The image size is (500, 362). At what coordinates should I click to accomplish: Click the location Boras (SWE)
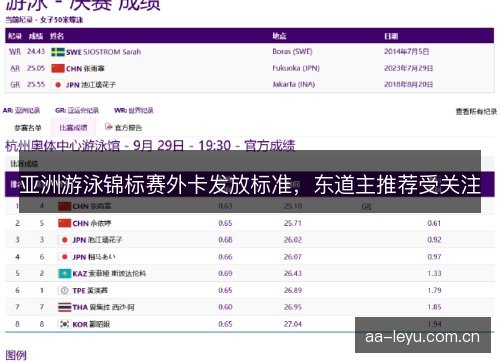coord(292,52)
